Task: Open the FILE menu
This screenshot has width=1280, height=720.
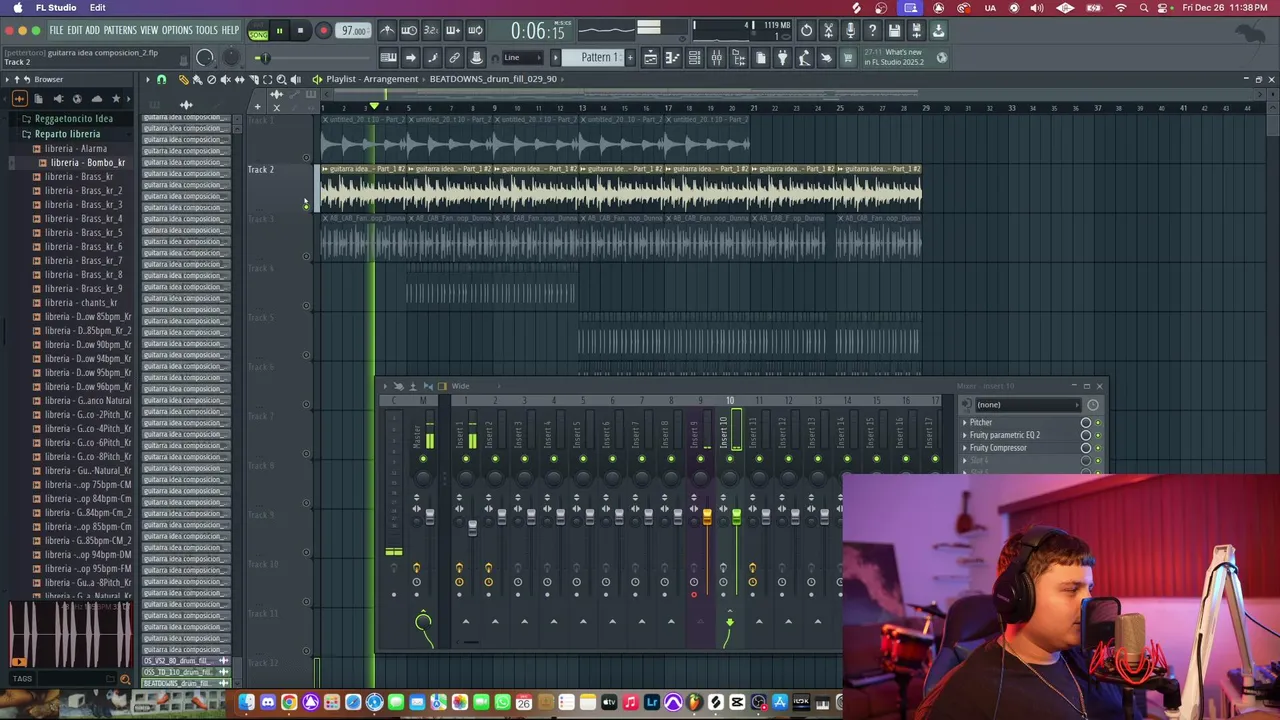Action: [x=56, y=30]
